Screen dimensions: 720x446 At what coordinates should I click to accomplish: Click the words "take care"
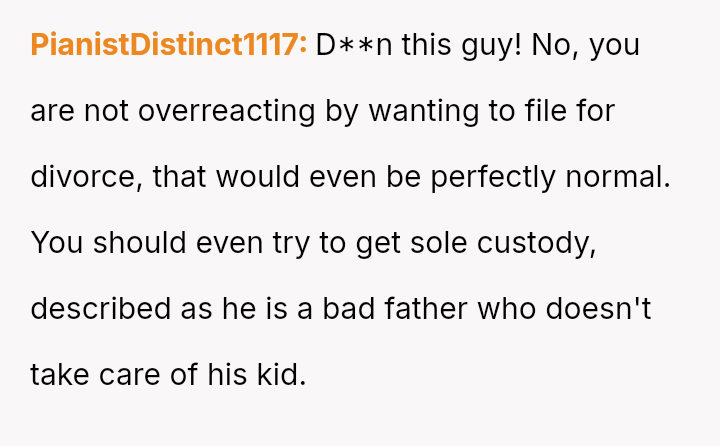[88, 375]
